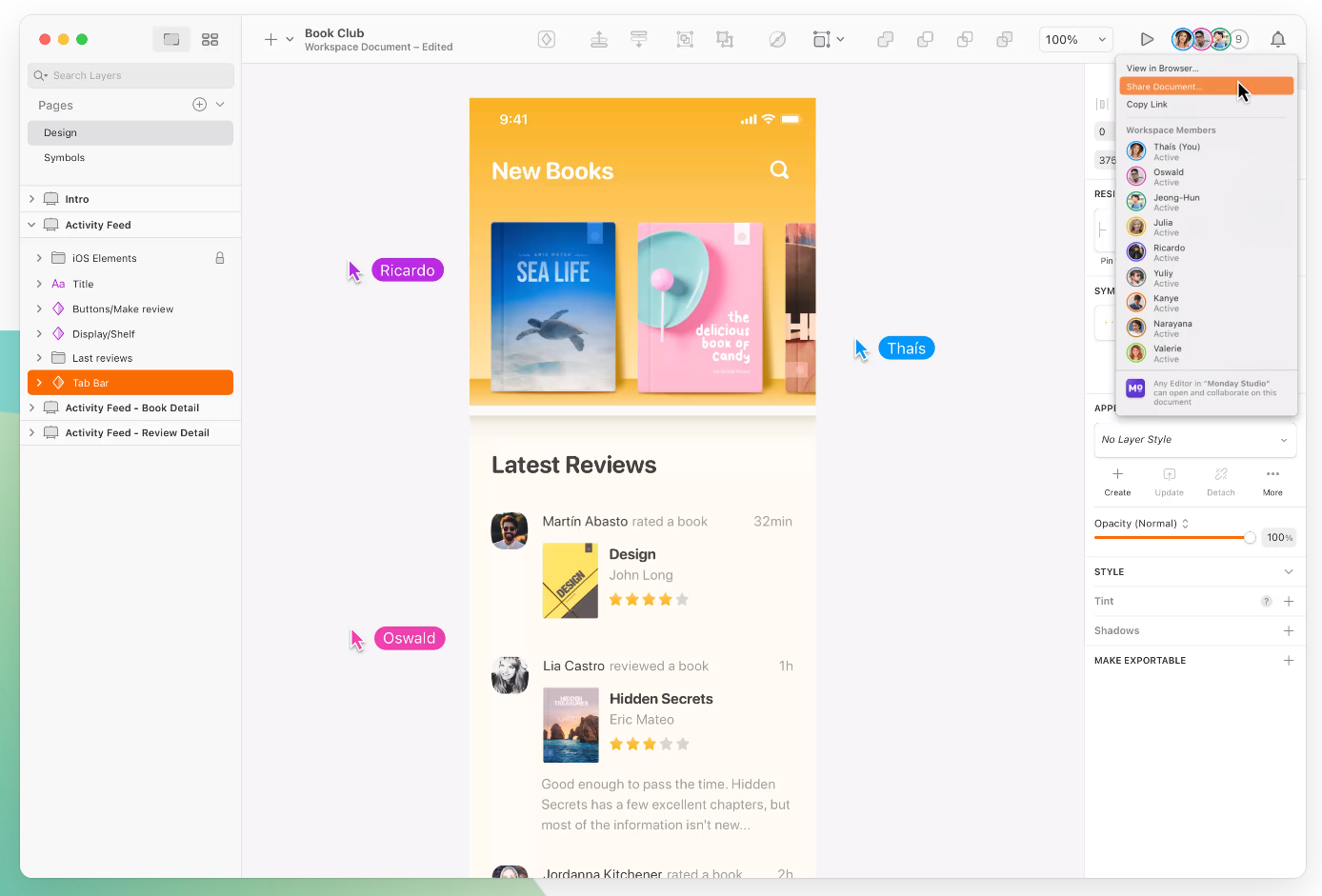The height and width of the screenshot is (896, 1322).
Task: Click Update layer style button
Action: [1170, 481]
